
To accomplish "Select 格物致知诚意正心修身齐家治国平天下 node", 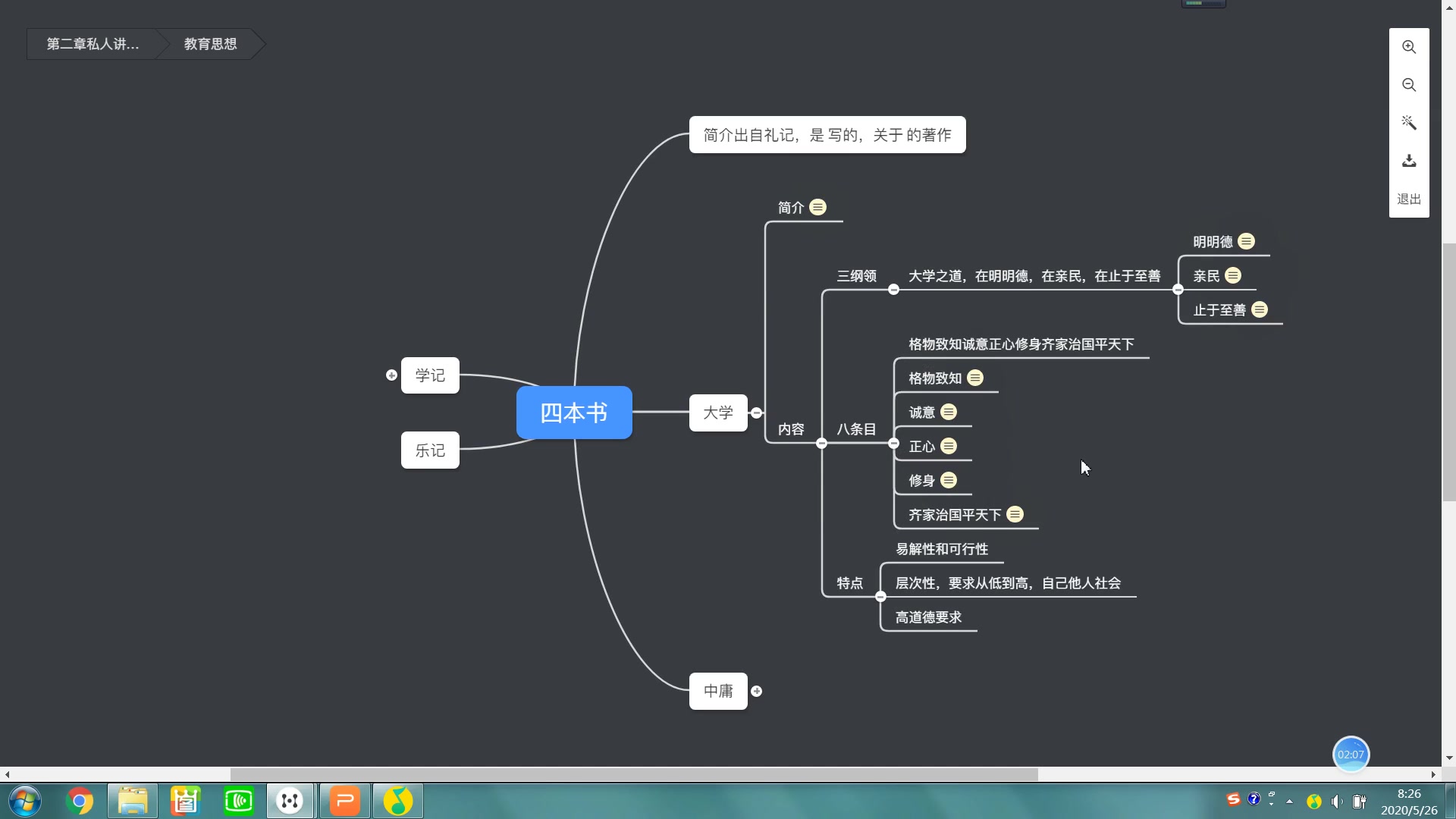I will 1021,344.
